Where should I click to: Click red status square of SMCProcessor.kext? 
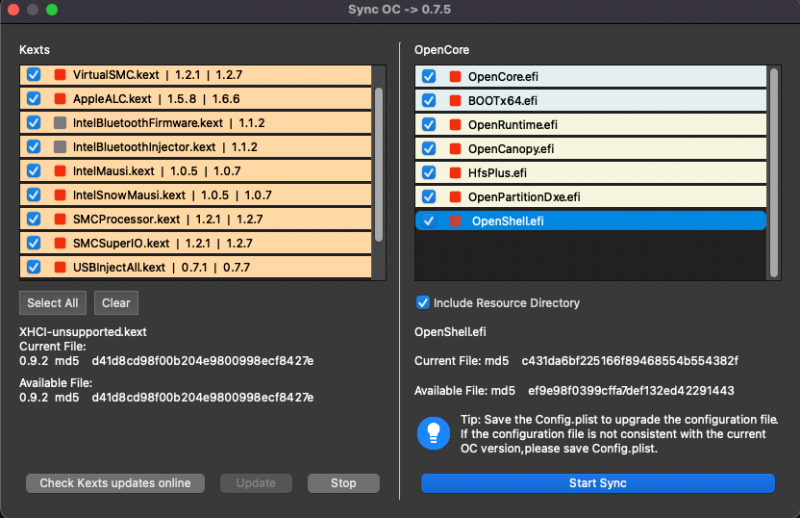coord(60,219)
